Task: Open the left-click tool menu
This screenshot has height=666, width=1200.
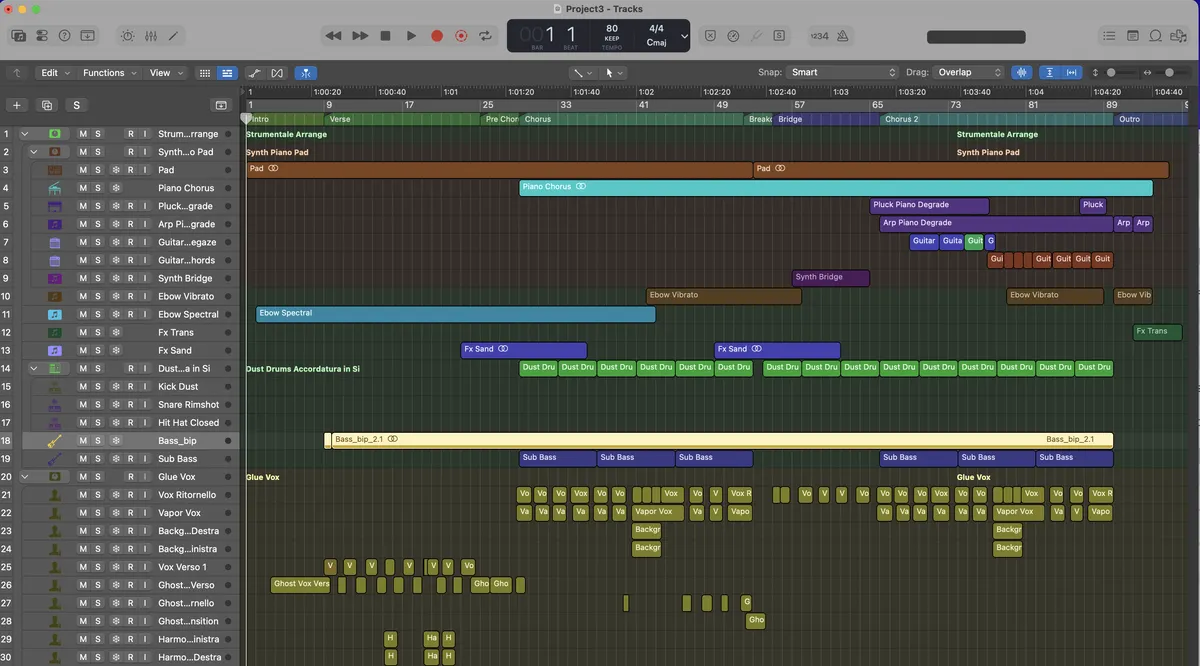Action: [582, 73]
